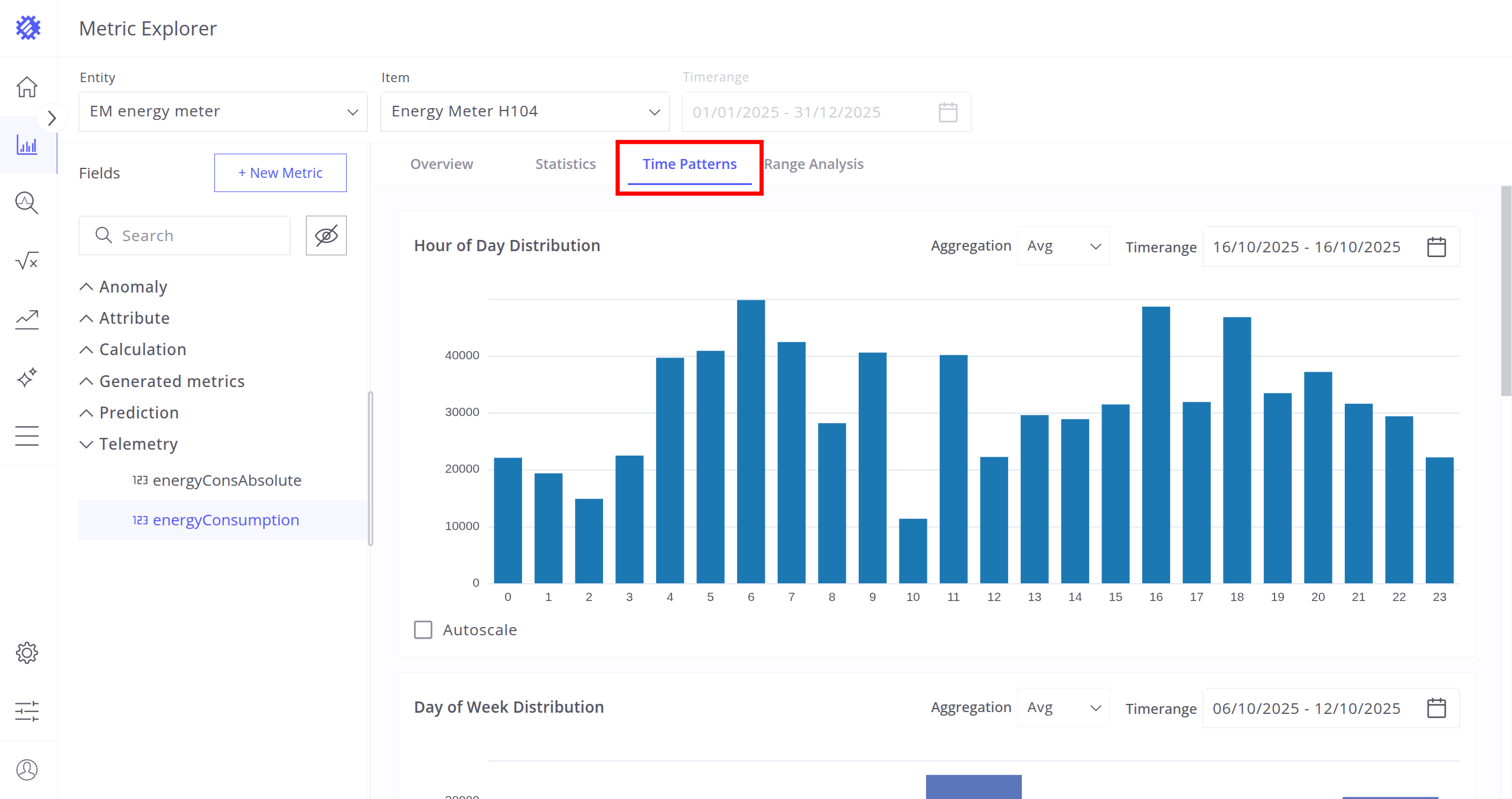Image resolution: width=1512 pixels, height=799 pixels.
Task: Open the home page icon in sidebar
Action: [27, 87]
